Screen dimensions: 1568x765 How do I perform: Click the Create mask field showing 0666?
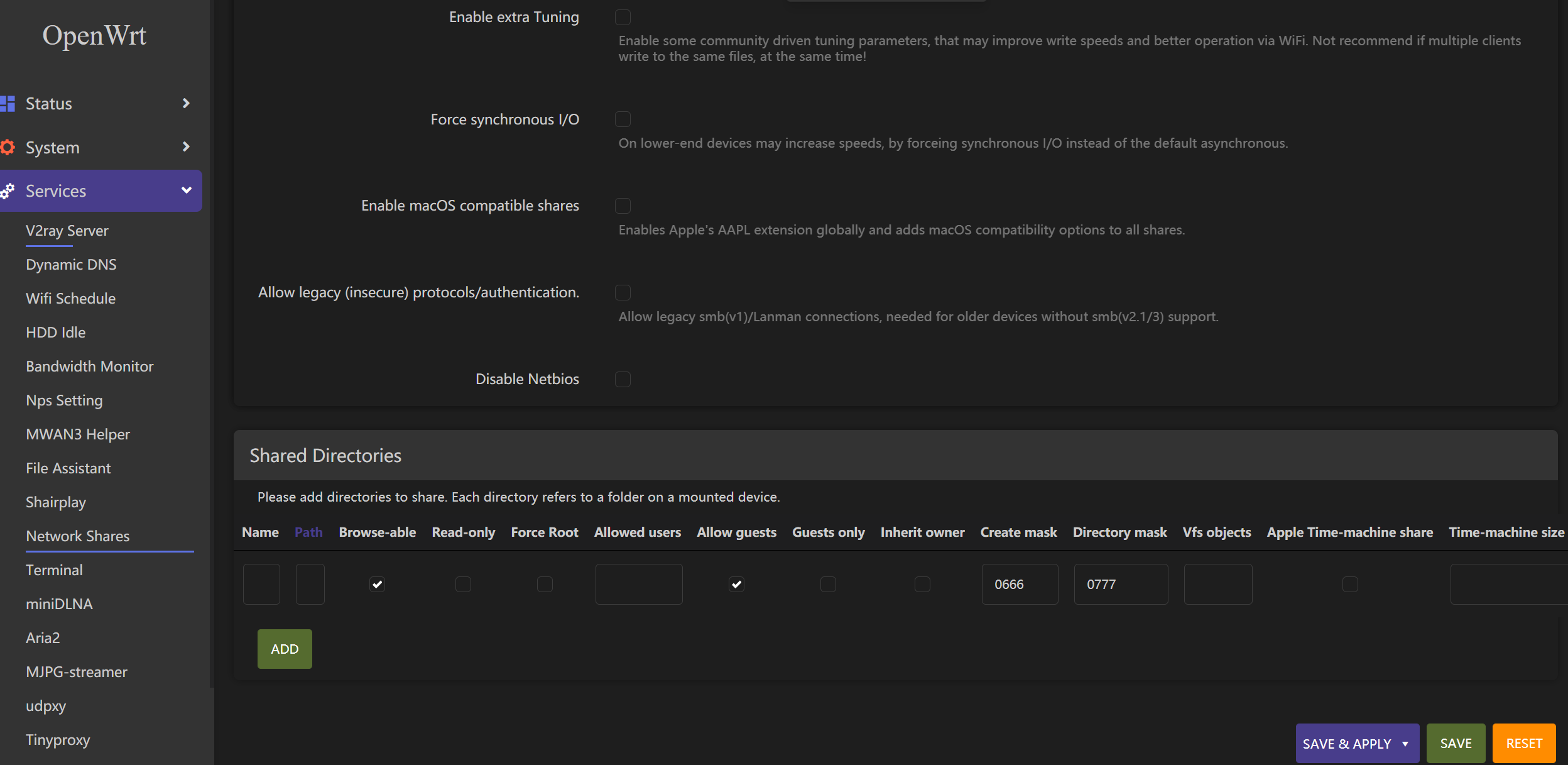(x=1020, y=584)
